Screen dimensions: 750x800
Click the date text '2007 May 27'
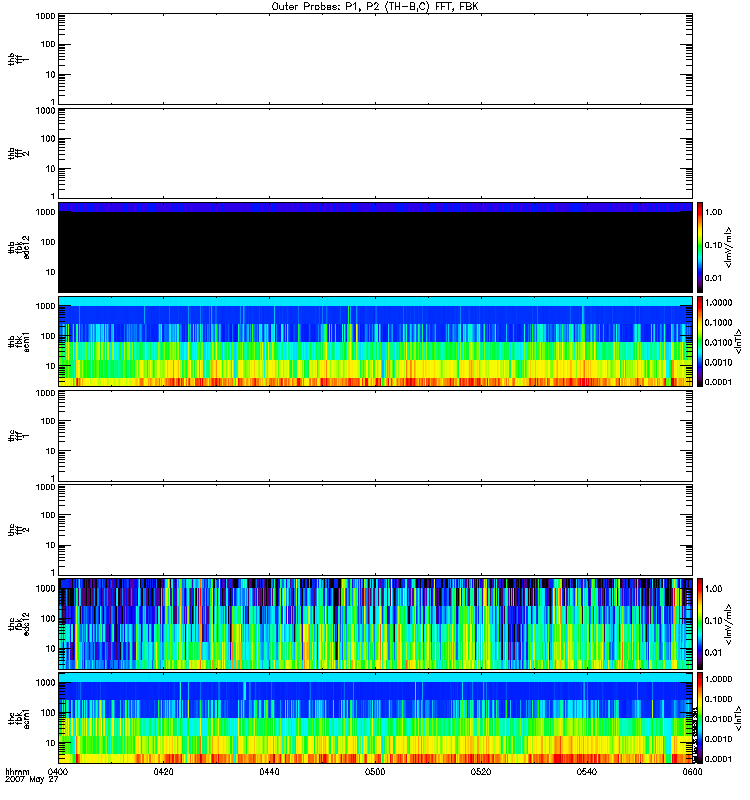coord(32,780)
